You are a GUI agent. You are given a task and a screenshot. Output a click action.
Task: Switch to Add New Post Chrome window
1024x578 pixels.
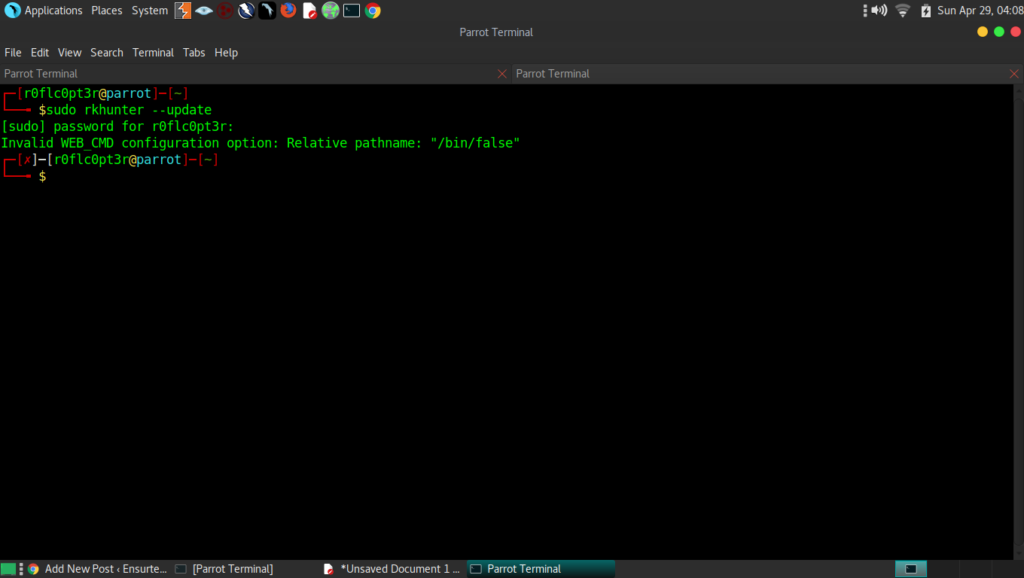point(97,569)
